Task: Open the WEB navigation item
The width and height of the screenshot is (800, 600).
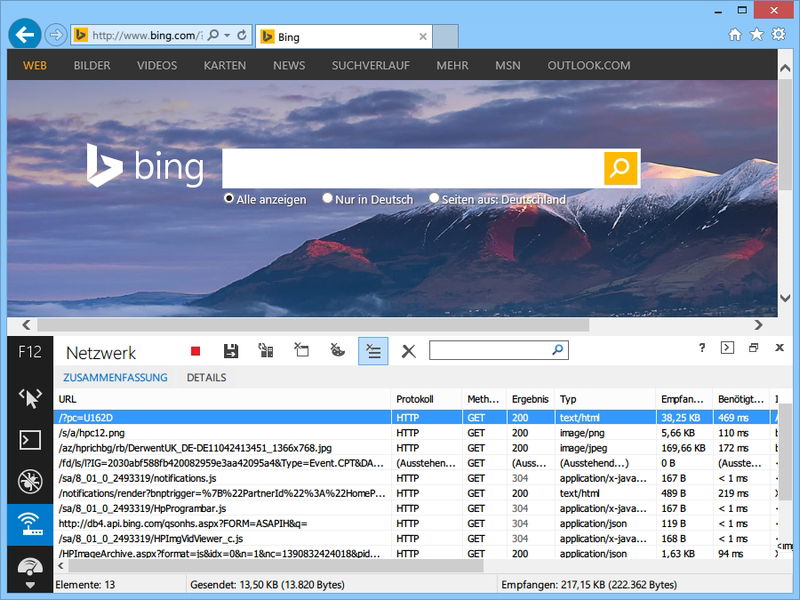Action: (35, 65)
